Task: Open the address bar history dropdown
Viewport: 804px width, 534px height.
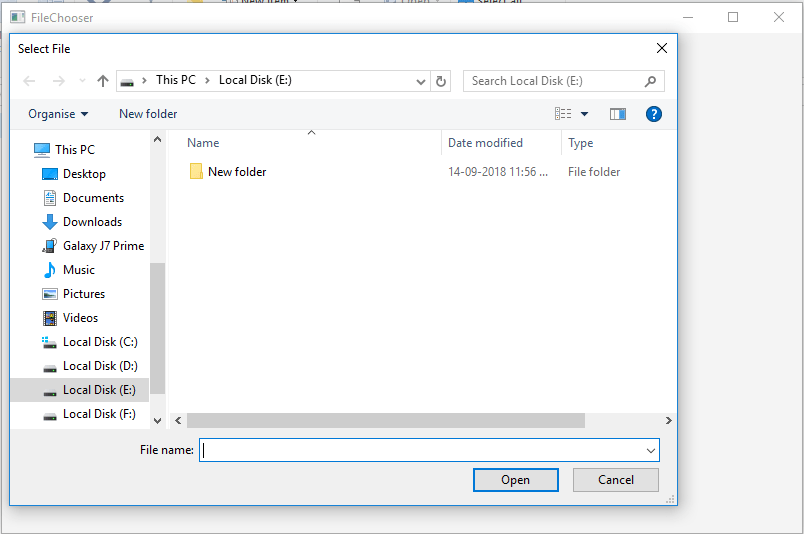Action: click(x=420, y=81)
